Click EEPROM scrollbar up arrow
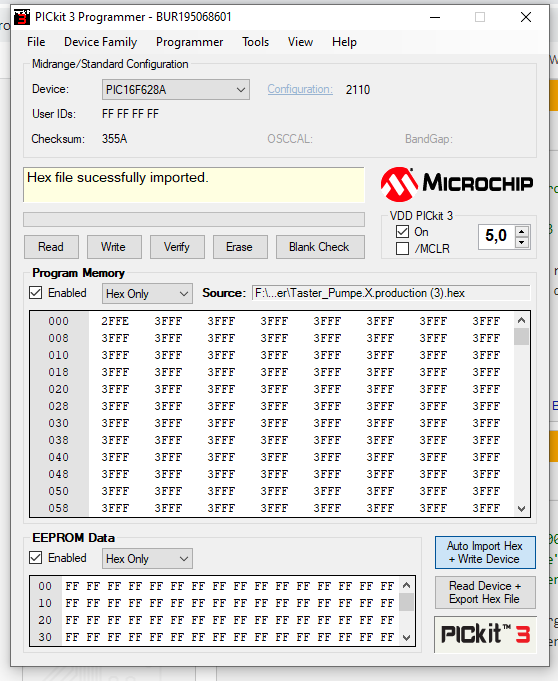The height and width of the screenshot is (681, 558). point(406,585)
